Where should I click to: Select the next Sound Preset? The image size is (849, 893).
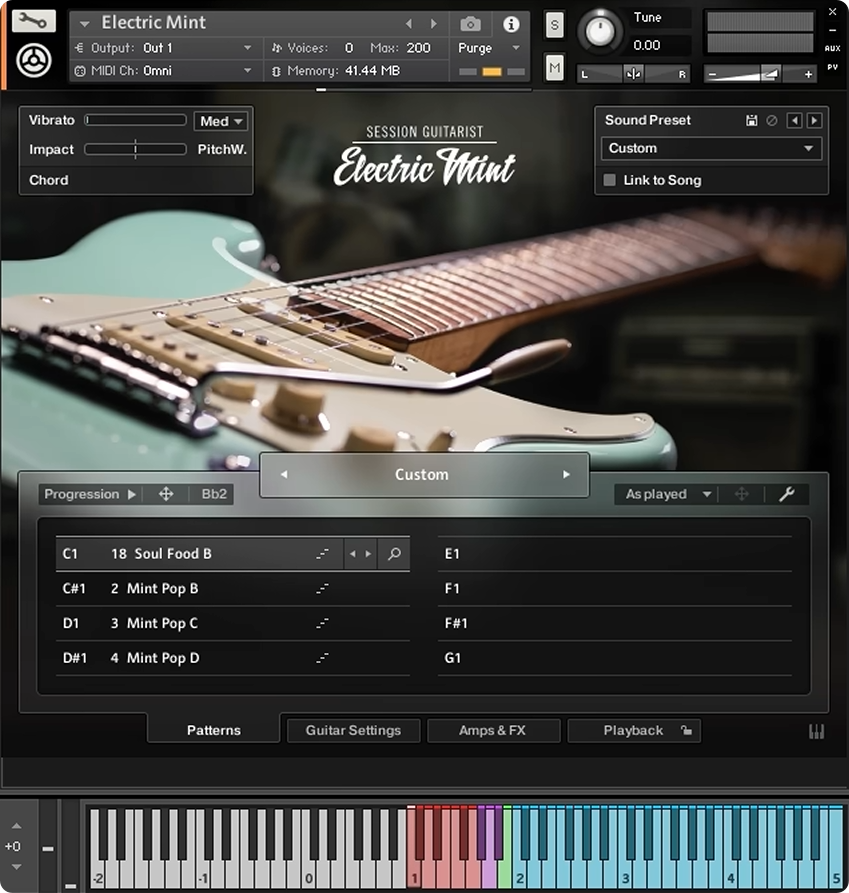coord(814,120)
